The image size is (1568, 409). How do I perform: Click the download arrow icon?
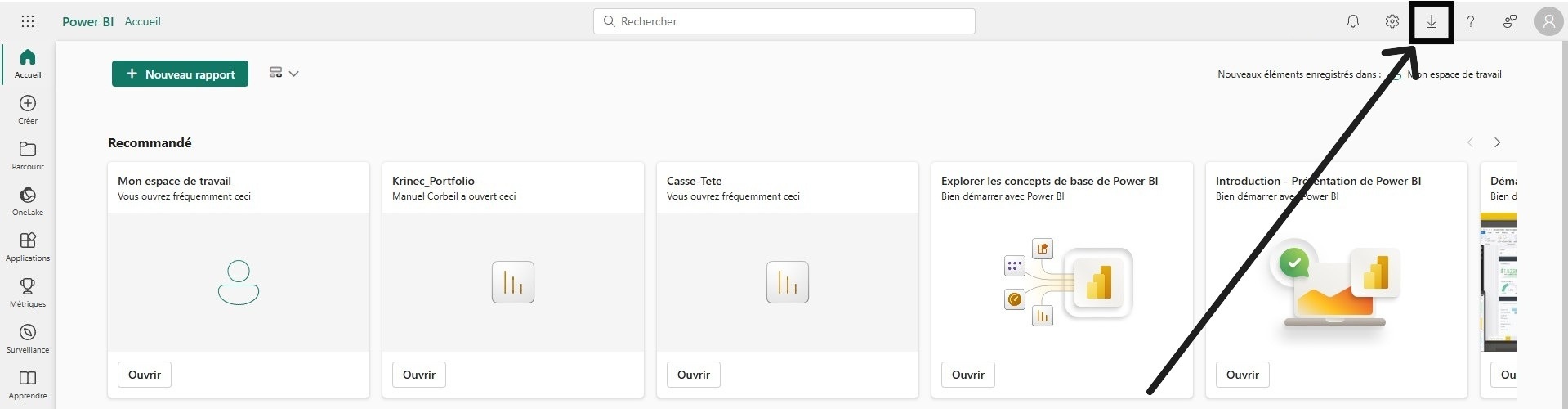pyautogui.click(x=1432, y=22)
